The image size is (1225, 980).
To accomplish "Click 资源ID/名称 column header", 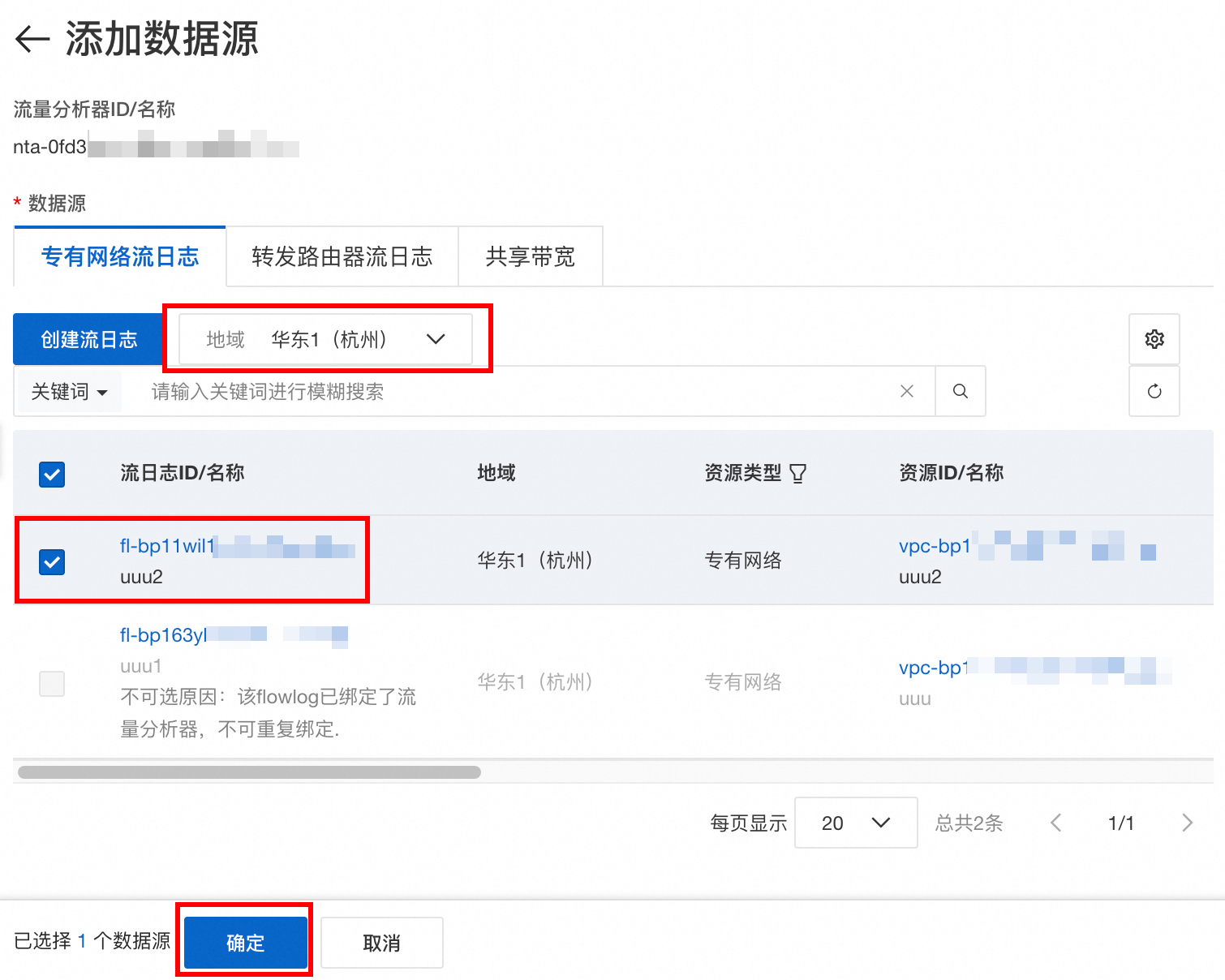I will point(951,473).
